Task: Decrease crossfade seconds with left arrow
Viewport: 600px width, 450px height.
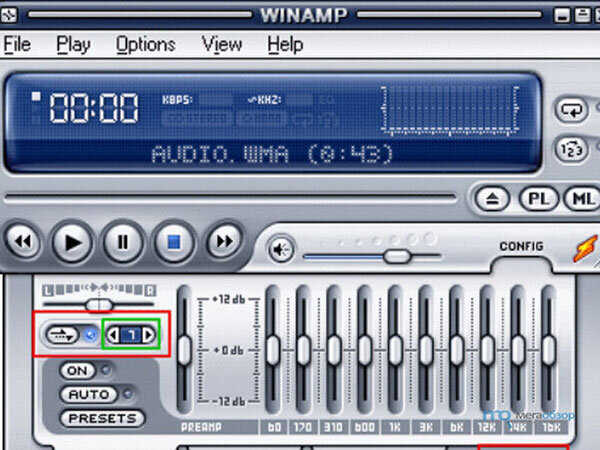Action: [x=113, y=335]
